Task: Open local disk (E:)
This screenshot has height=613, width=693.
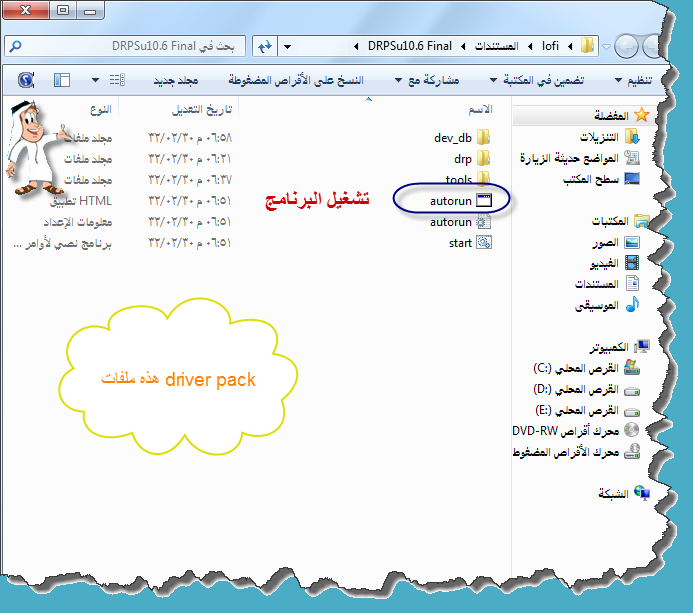Action: point(587,411)
